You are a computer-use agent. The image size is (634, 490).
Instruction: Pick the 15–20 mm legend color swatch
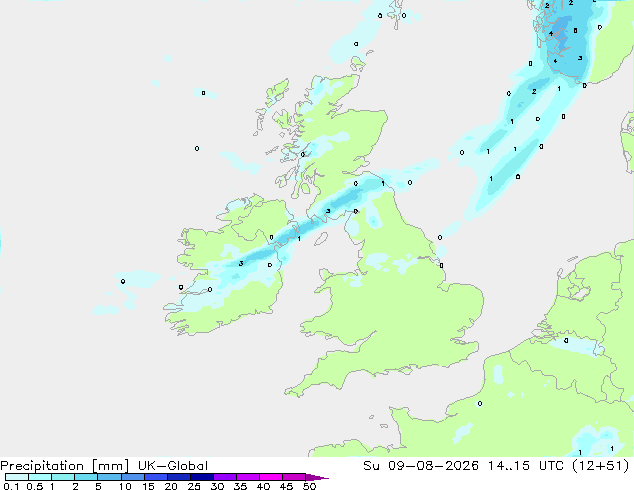click(x=155, y=477)
